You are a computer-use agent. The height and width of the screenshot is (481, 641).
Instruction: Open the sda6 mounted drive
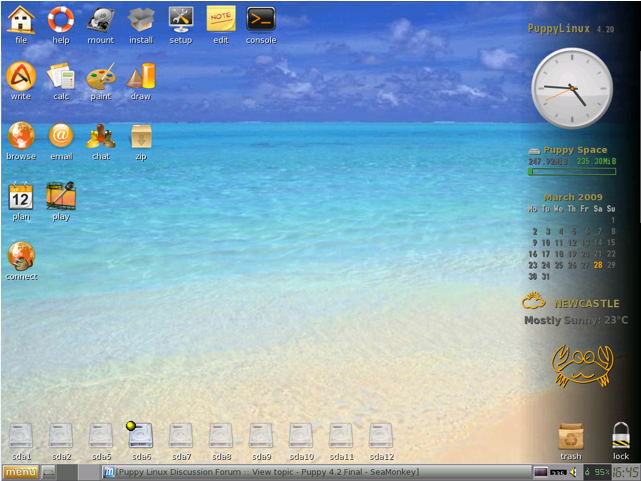141,435
